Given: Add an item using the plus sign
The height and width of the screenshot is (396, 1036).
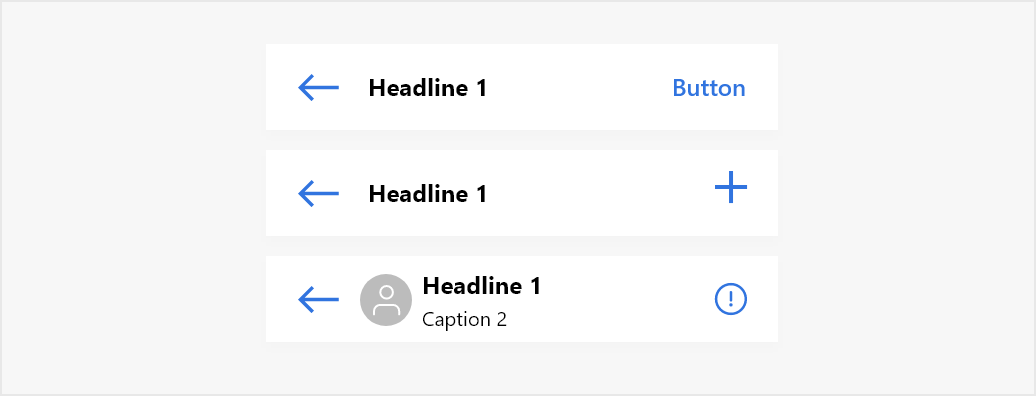Looking at the screenshot, I should click(731, 187).
